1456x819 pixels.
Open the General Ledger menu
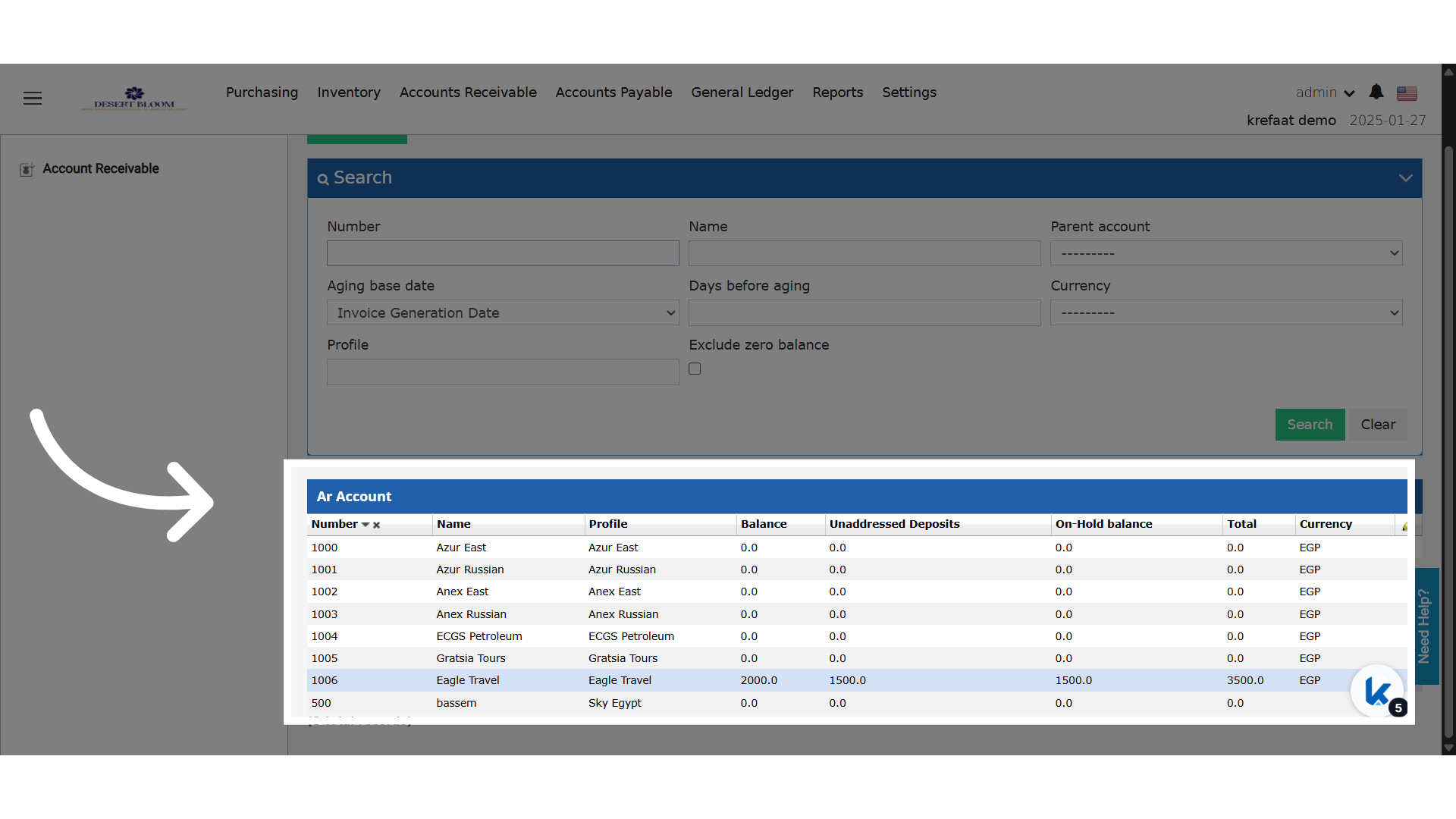point(742,93)
